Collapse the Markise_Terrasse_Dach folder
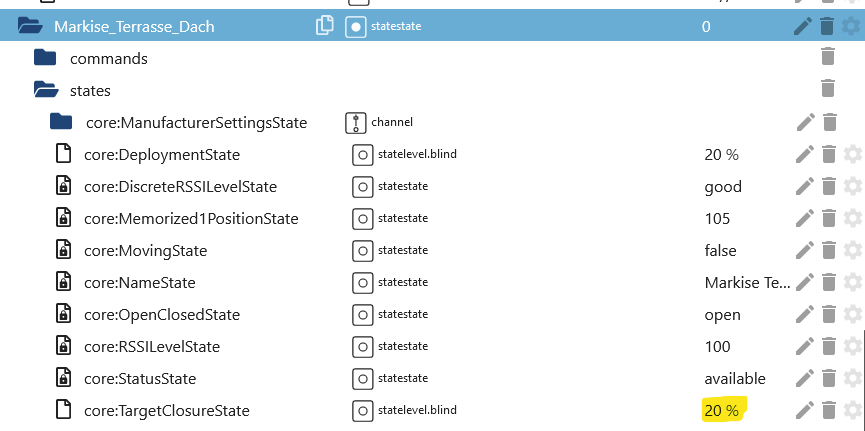 tap(30, 26)
